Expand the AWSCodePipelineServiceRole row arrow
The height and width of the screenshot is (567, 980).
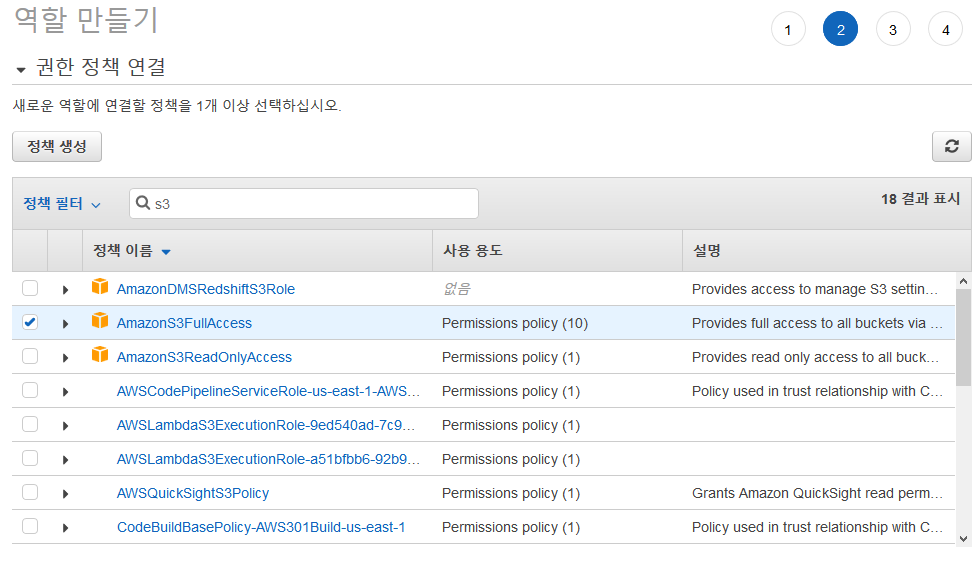(x=65, y=392)
